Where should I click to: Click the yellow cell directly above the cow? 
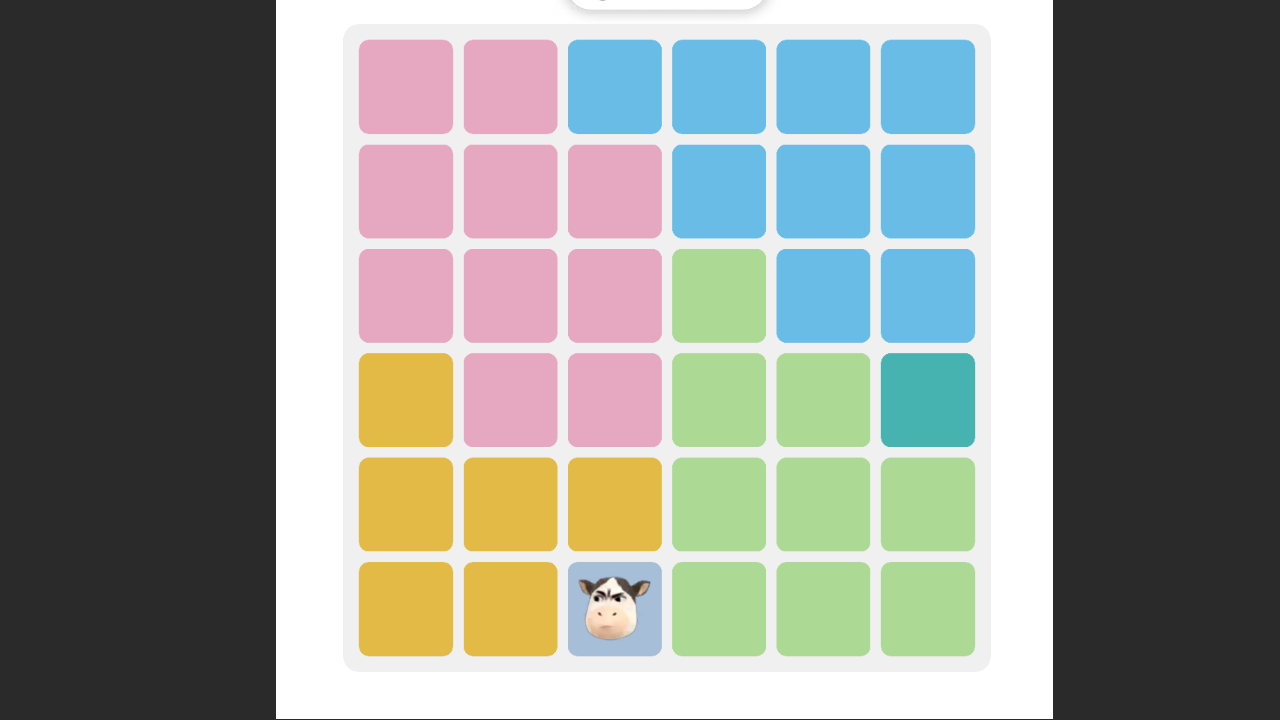(615, 504)
